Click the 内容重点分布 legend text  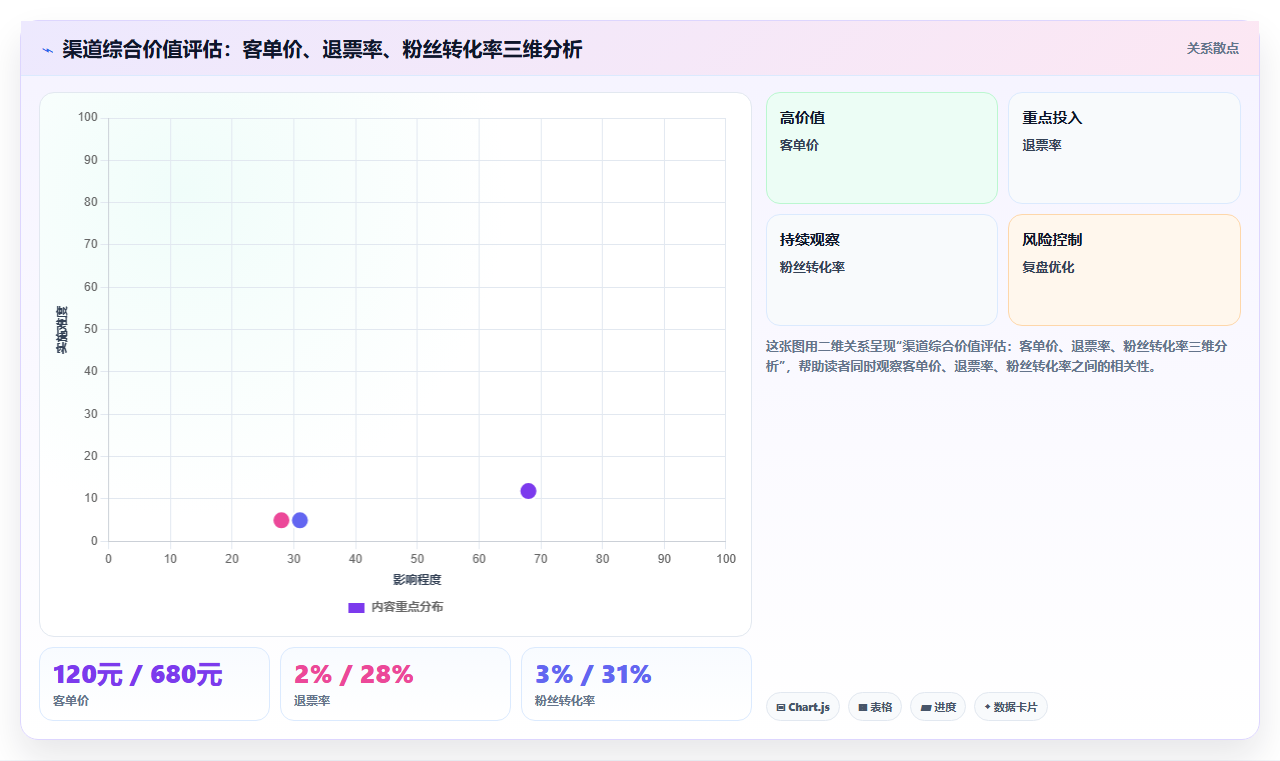(x=407, y=607)
